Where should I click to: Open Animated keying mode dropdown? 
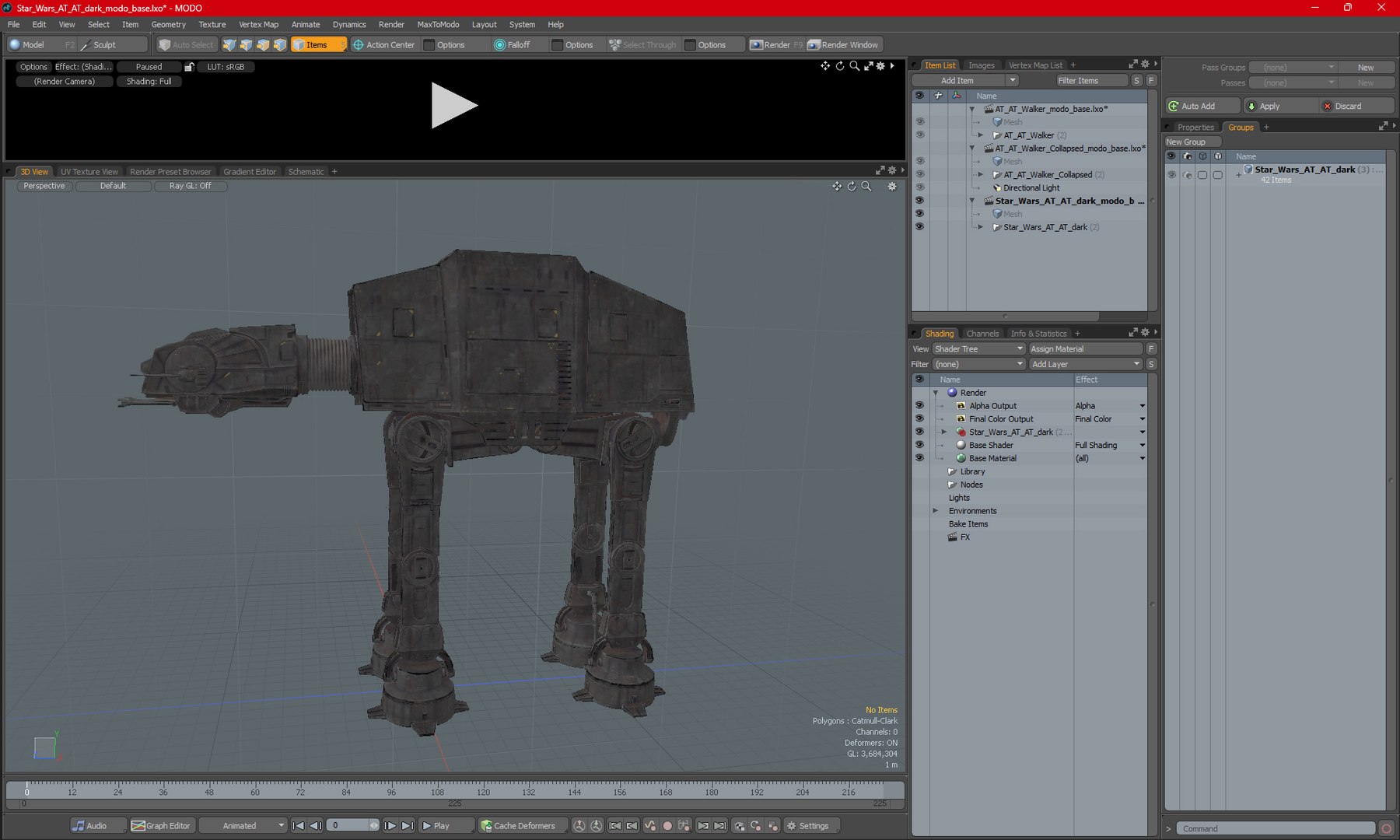point(243,826)
